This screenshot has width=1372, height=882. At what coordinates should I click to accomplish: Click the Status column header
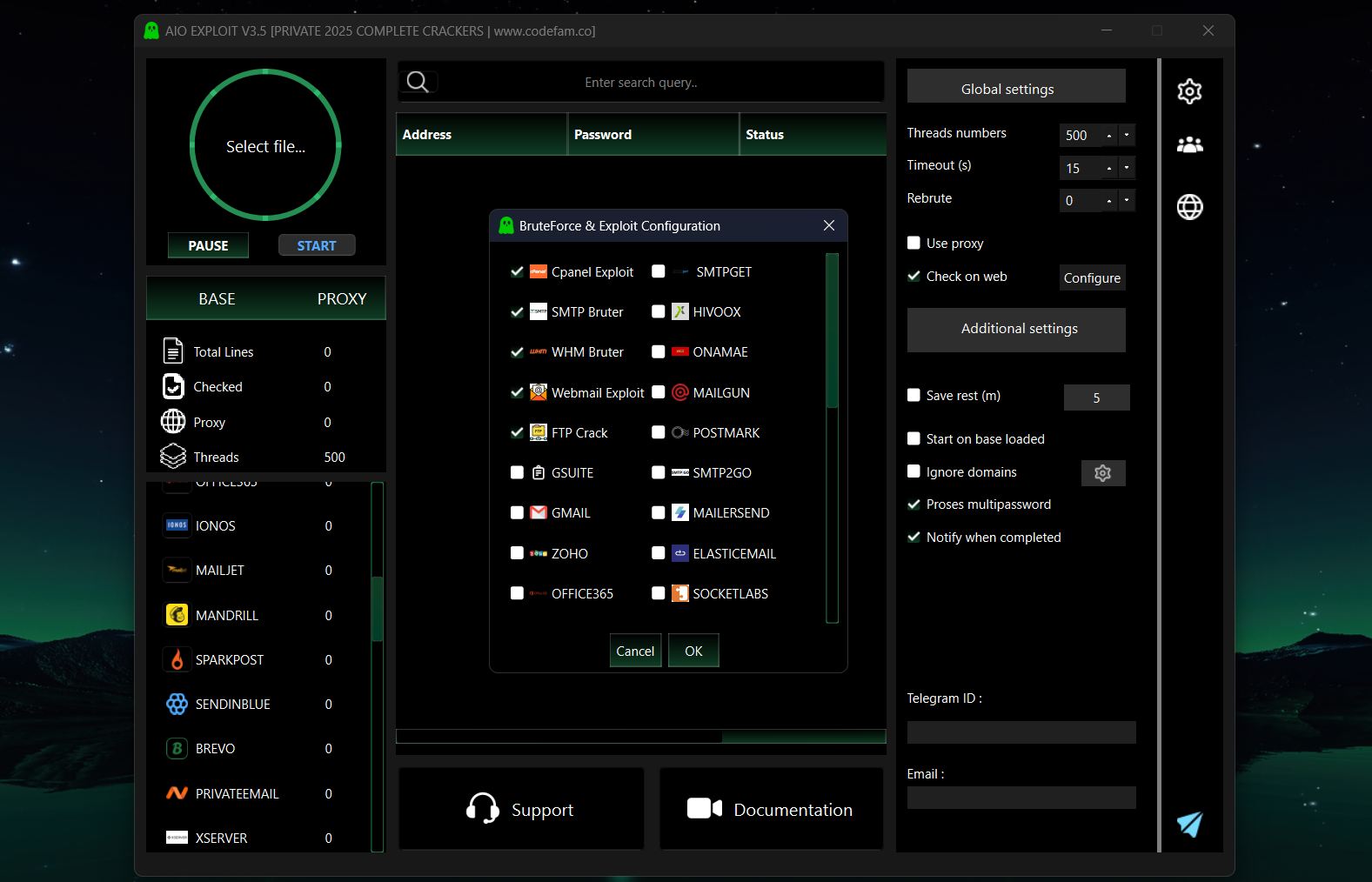pos(813,134)
